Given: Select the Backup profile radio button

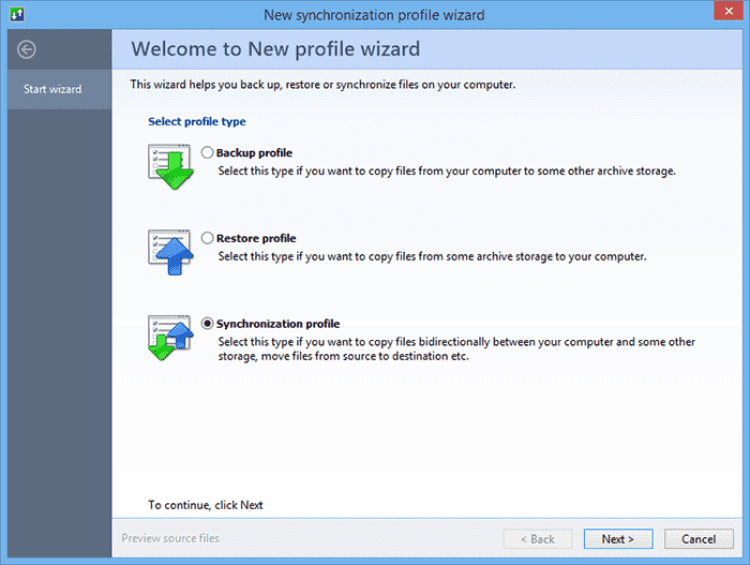Looking at the screenshot, I should point(207,153).
